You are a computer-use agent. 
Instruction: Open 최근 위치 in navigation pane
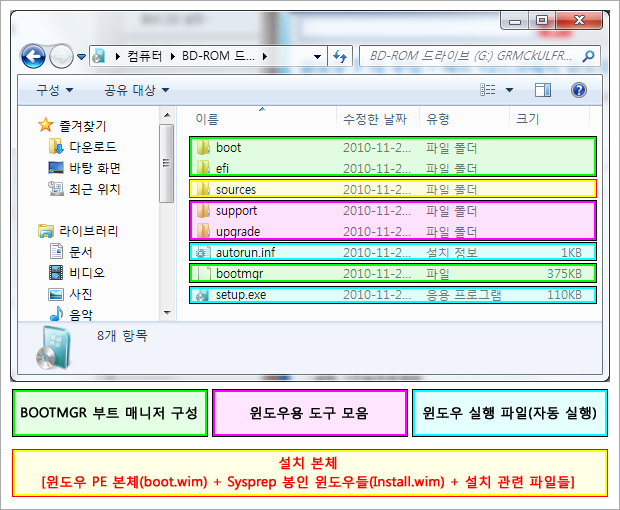click(95, 189)
